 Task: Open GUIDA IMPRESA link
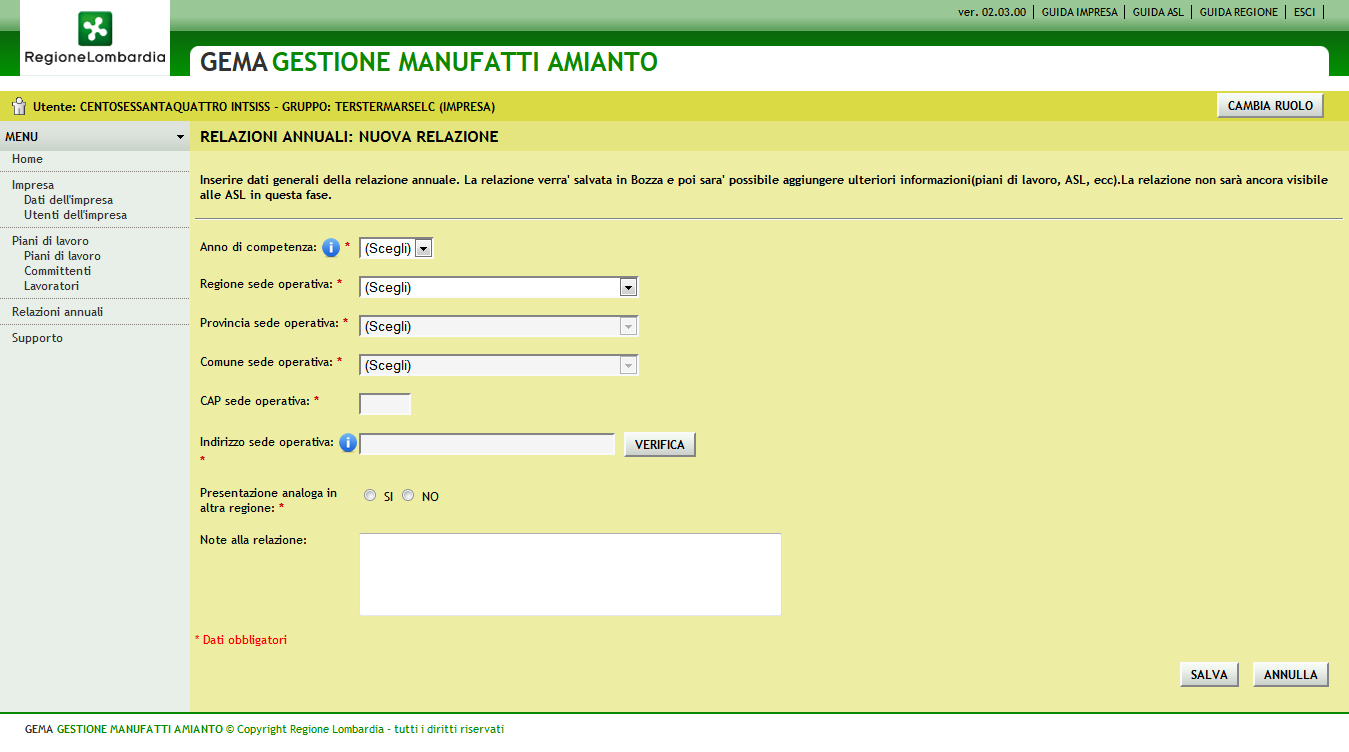pos(1079,12)
